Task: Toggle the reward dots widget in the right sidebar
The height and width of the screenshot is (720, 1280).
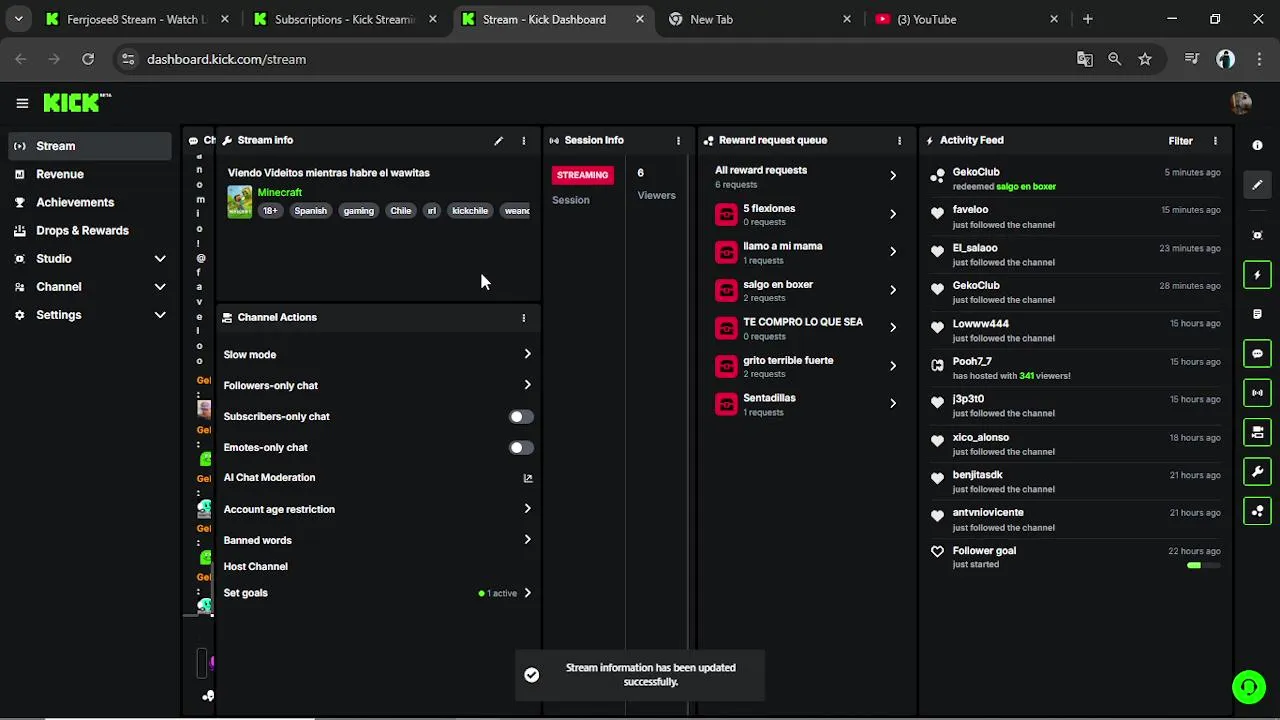Action: 1257,511
